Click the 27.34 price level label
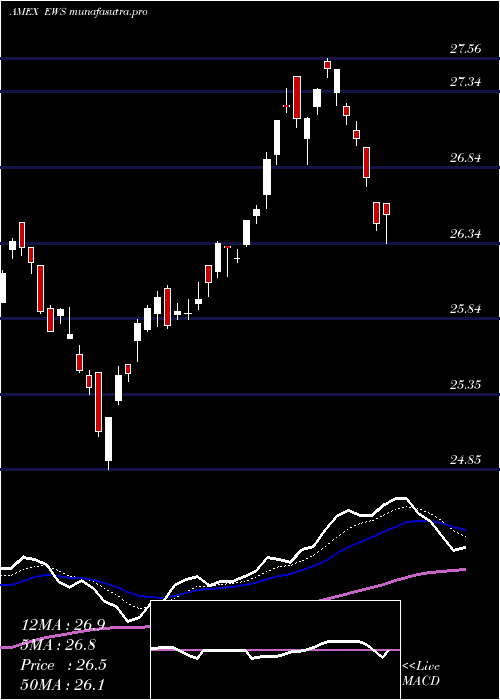 pyautogui.click(x=466, y=82)
